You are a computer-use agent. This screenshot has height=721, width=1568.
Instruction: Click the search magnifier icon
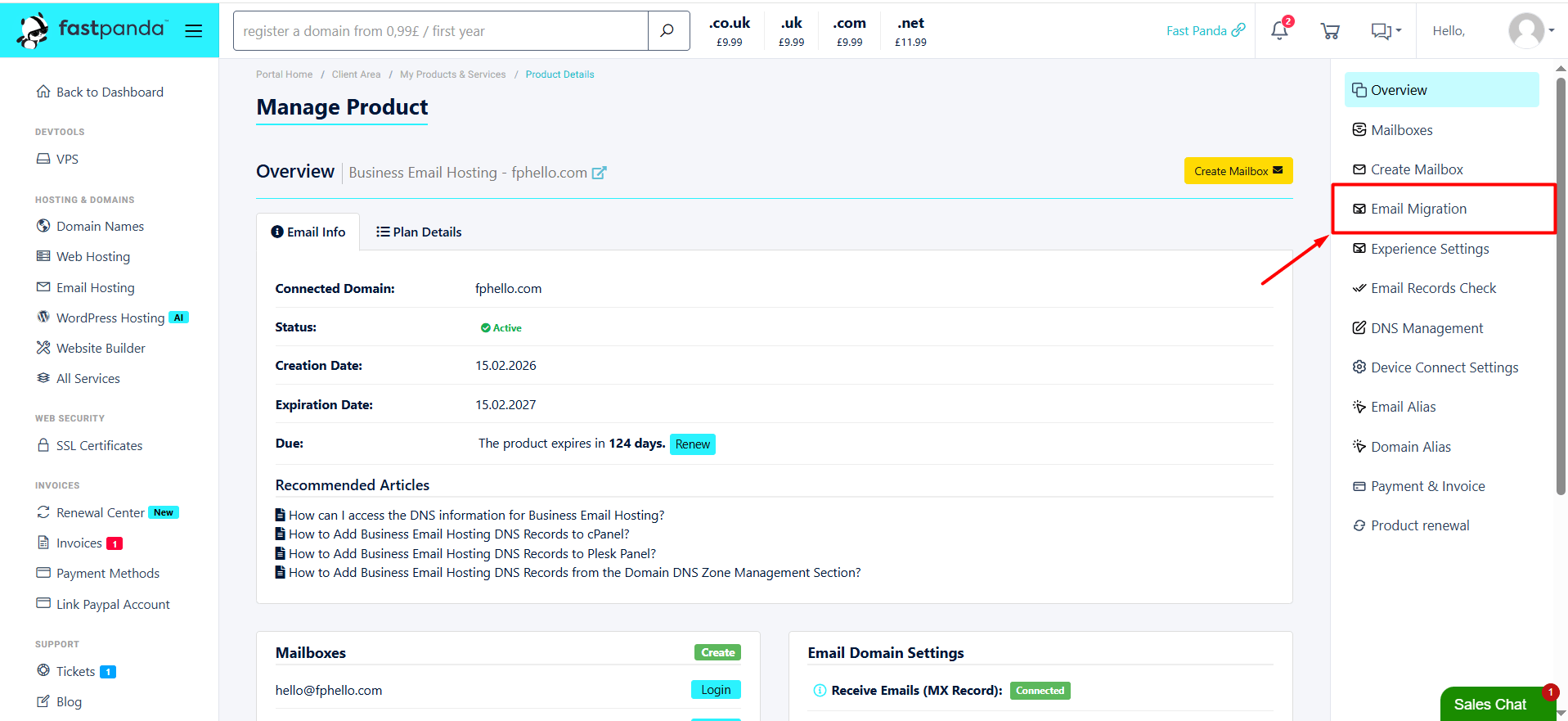(667, 31)
